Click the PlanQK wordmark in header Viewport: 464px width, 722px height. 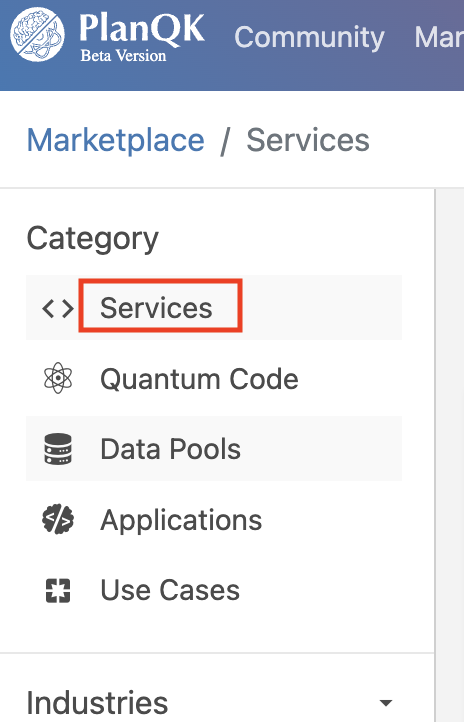click(x=142, y=29)
